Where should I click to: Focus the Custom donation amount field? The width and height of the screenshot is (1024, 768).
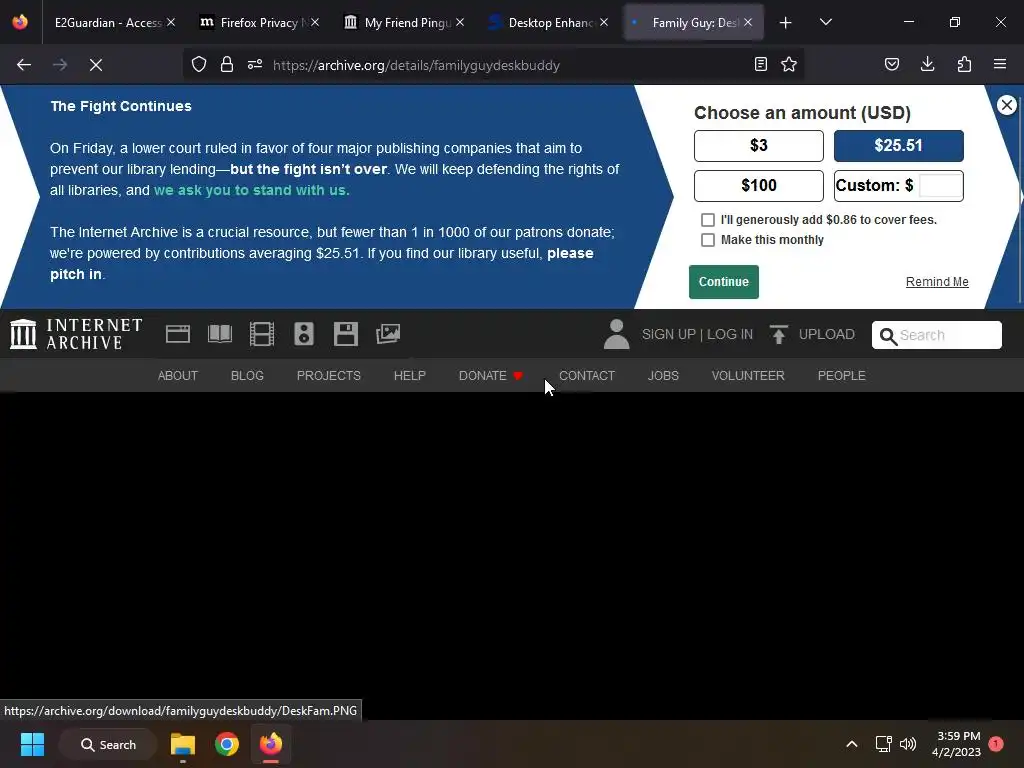940,185
